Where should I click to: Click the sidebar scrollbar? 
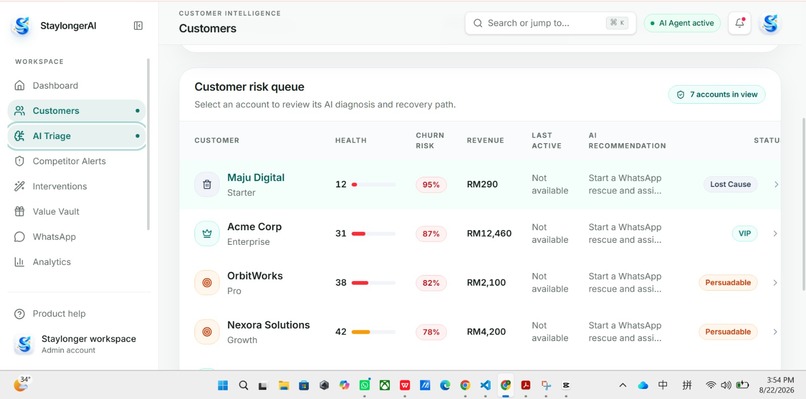pos(149,144)
